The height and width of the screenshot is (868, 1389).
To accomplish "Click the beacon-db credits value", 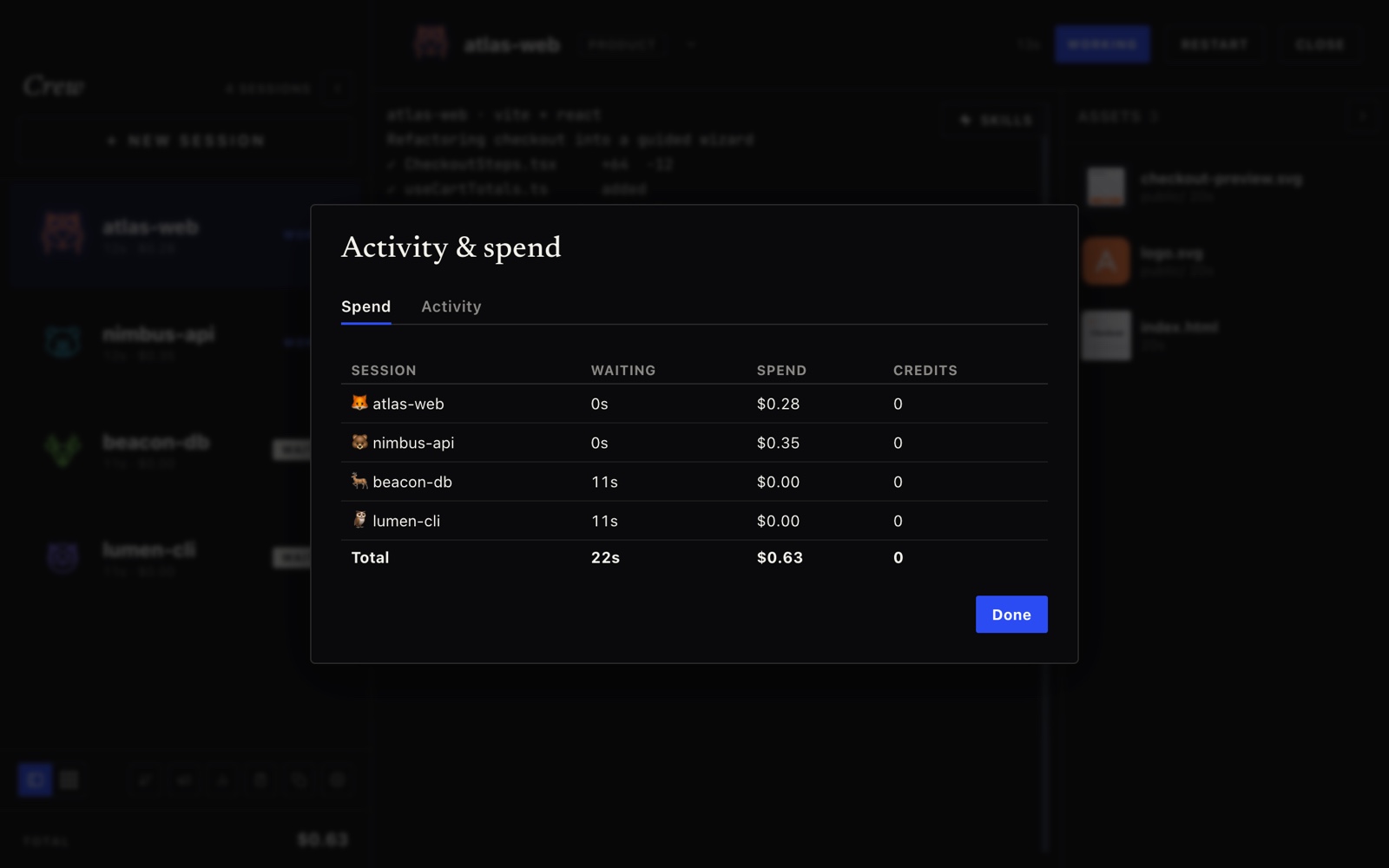I will (898, 482).
